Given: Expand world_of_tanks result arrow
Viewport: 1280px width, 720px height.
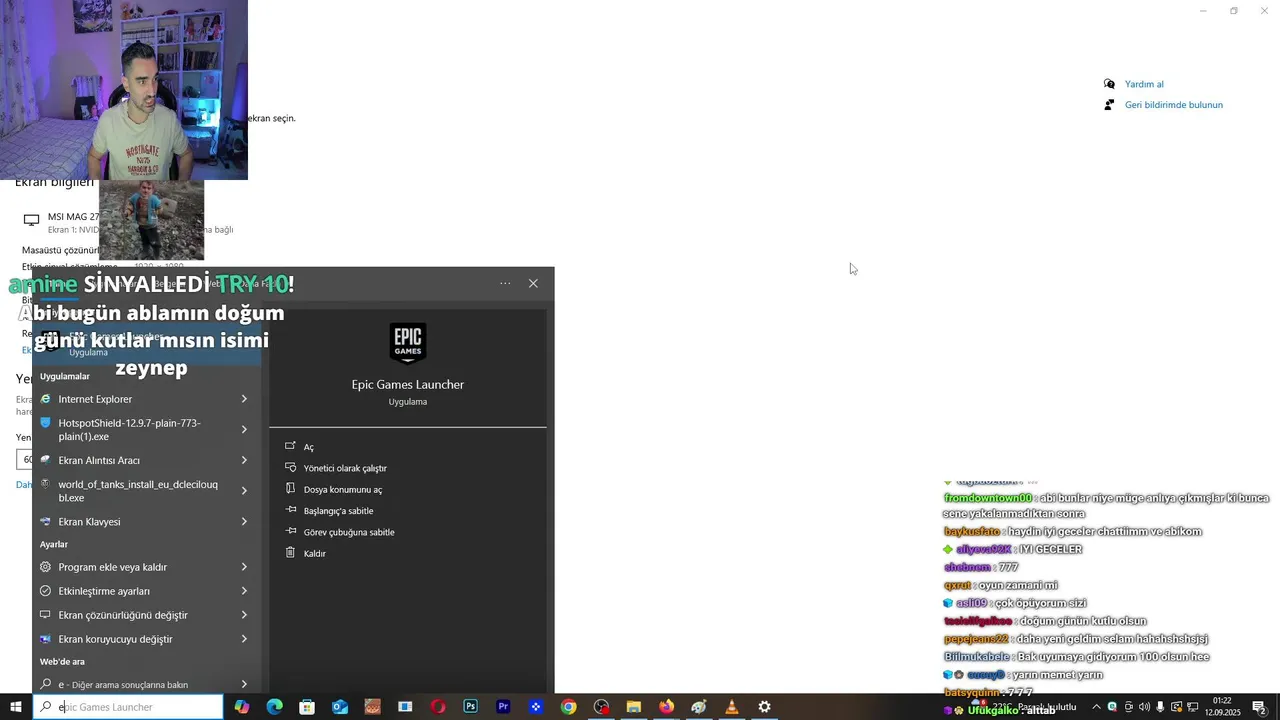Looking at the screenshot, I should click(x=244, y=491).
